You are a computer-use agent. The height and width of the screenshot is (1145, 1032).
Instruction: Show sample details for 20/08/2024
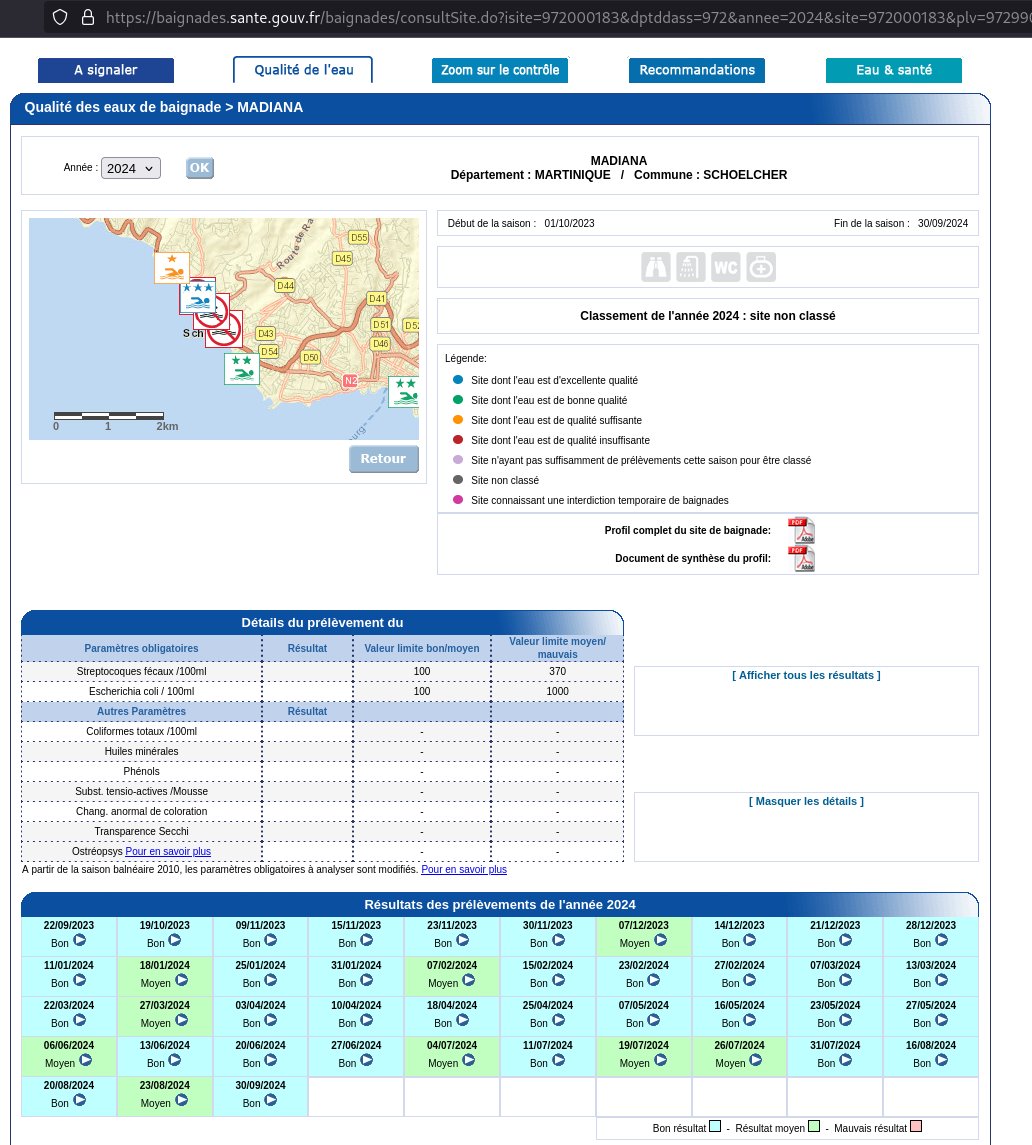click(x=80, y=1100)
